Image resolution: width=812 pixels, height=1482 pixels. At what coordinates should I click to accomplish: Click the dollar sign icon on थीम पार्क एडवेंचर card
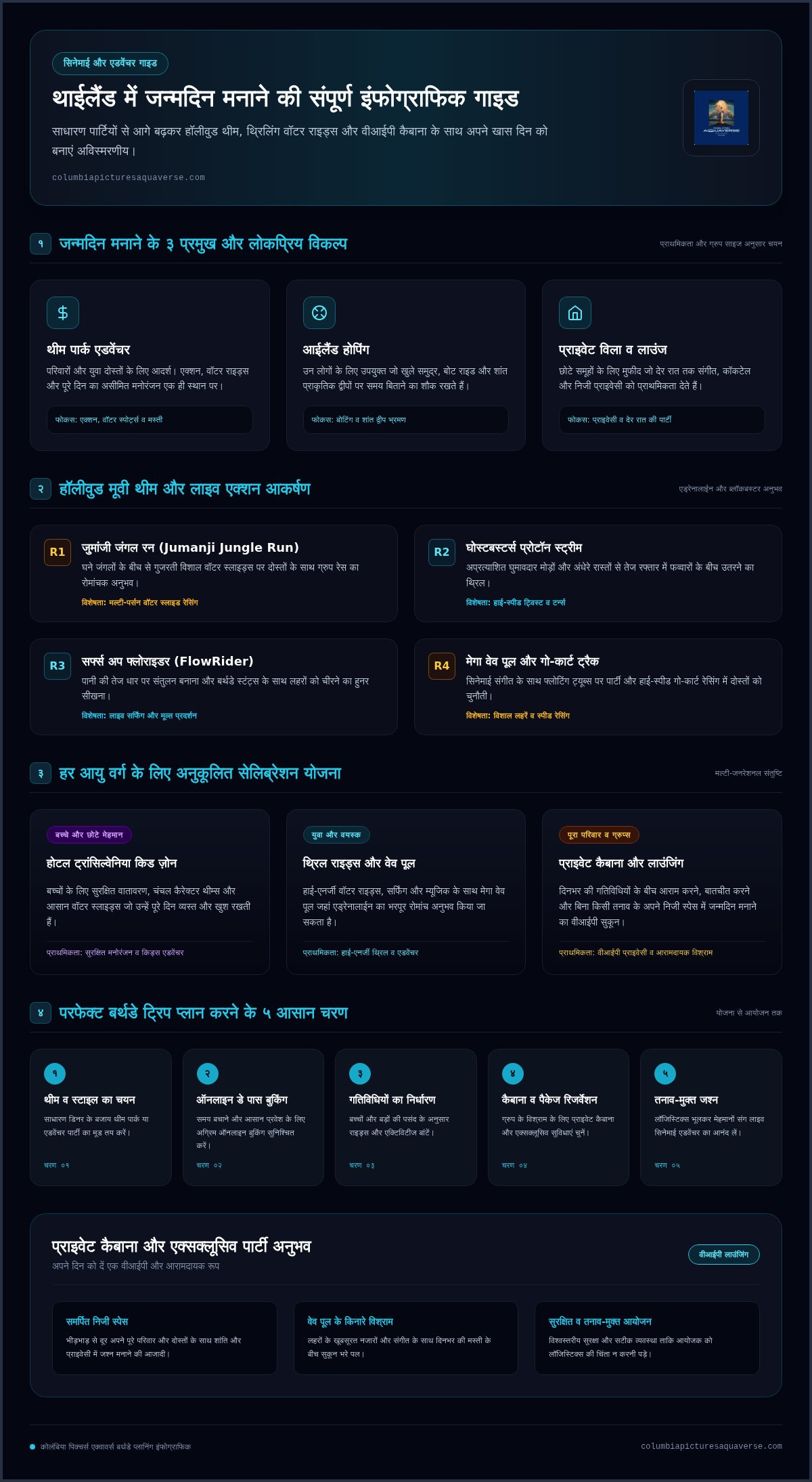63,313
